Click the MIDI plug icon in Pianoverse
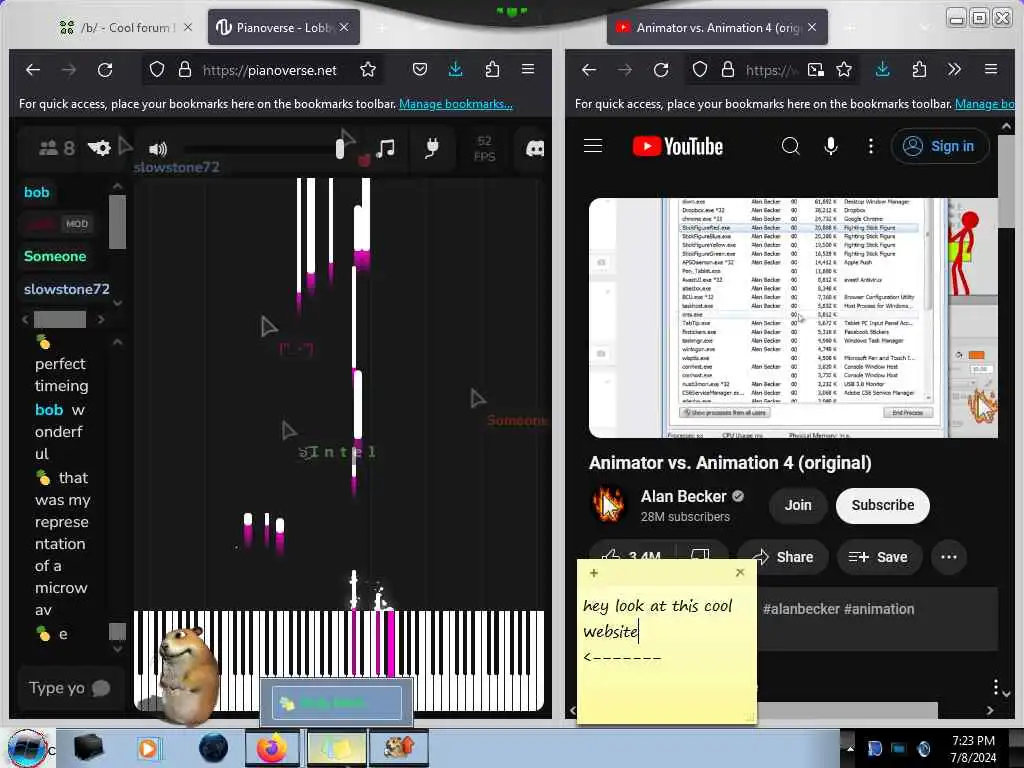This screenshot has height=768, width=1024. [x=431, y=148]
